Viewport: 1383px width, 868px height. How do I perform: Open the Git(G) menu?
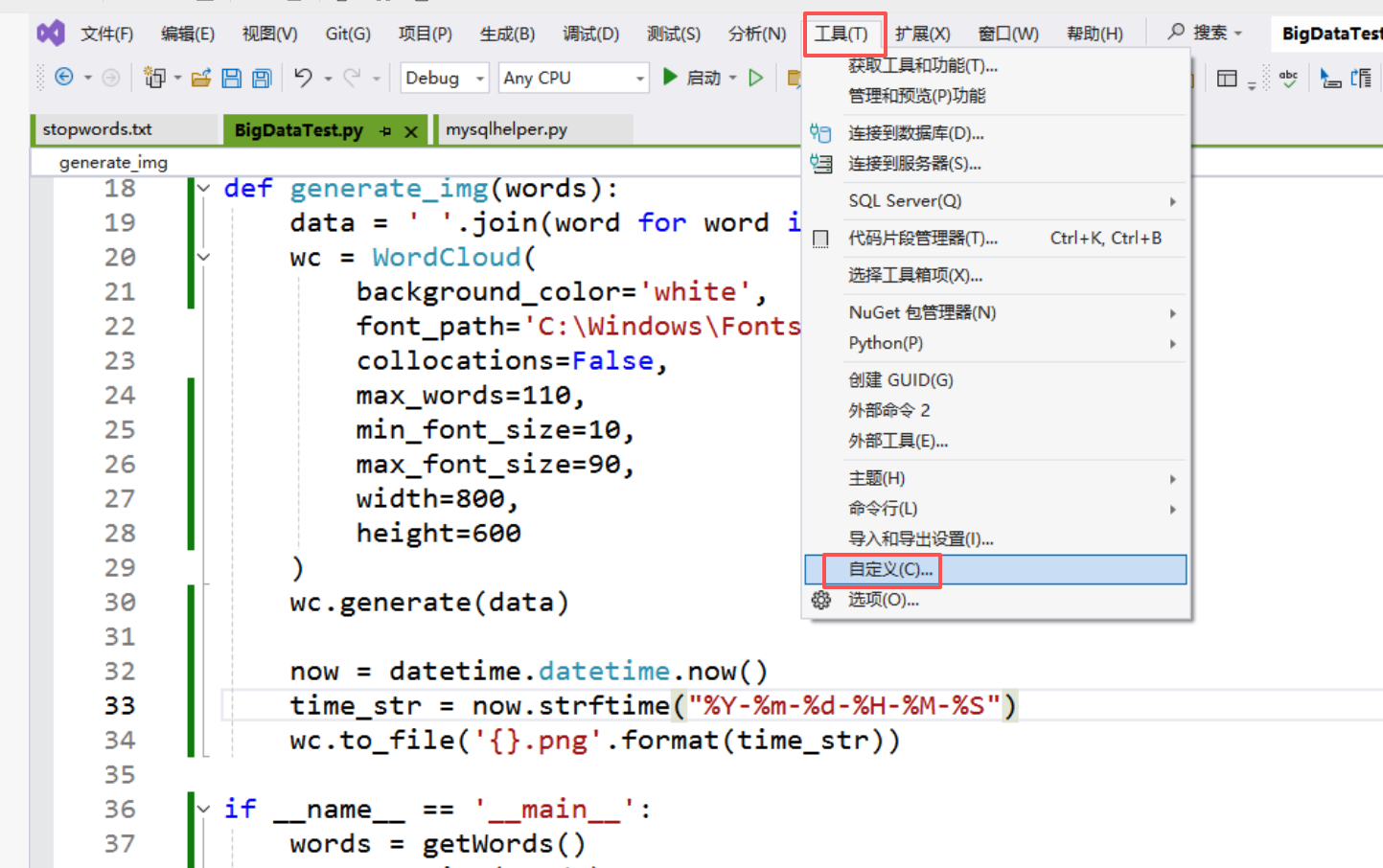coord(348,34)
